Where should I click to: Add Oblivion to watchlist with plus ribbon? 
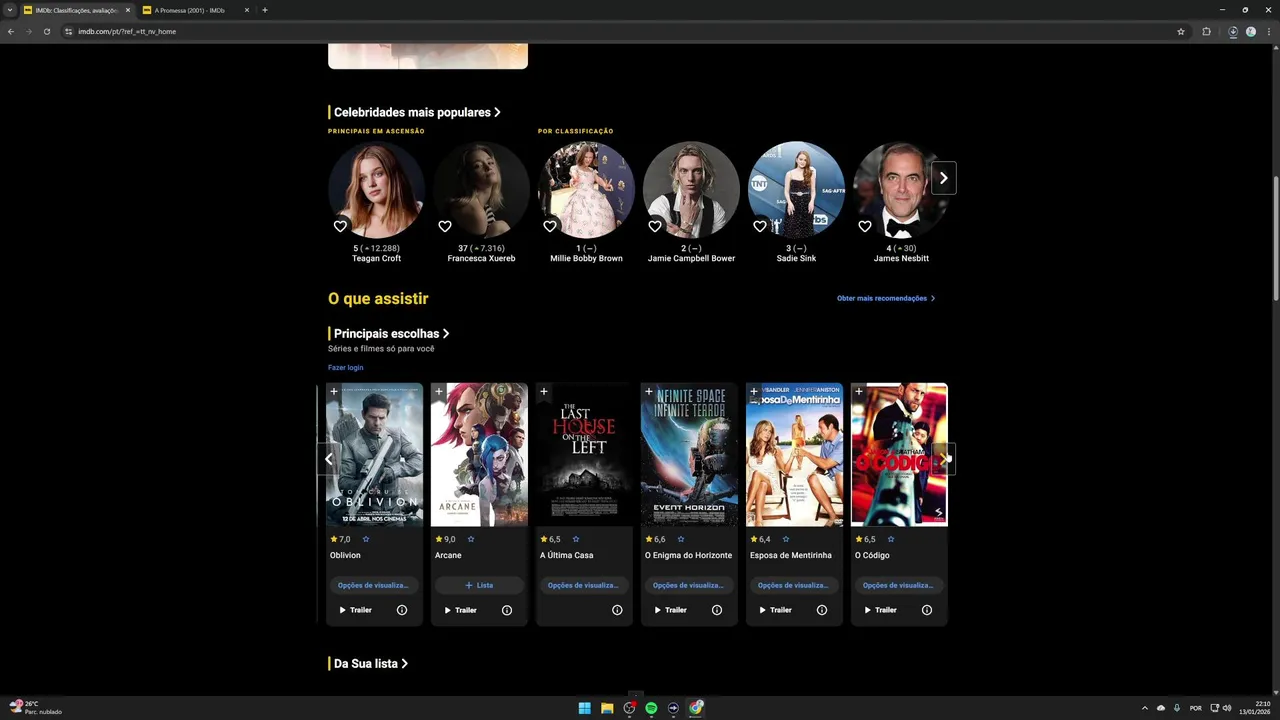[x=334, y=392]
